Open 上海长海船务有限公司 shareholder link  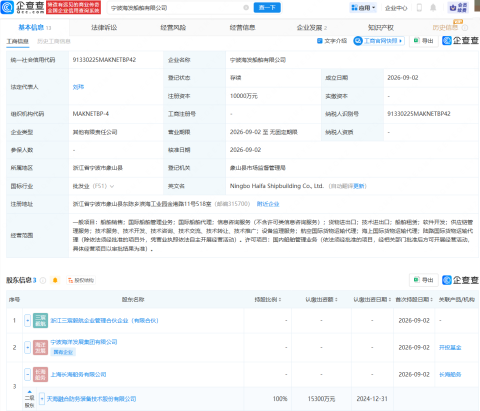point(78,374)
